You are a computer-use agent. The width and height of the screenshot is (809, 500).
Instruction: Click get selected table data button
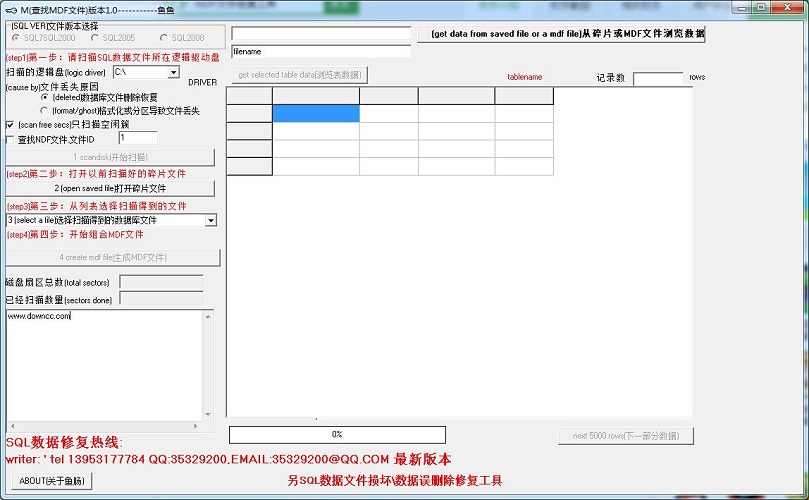click(299, 75)
